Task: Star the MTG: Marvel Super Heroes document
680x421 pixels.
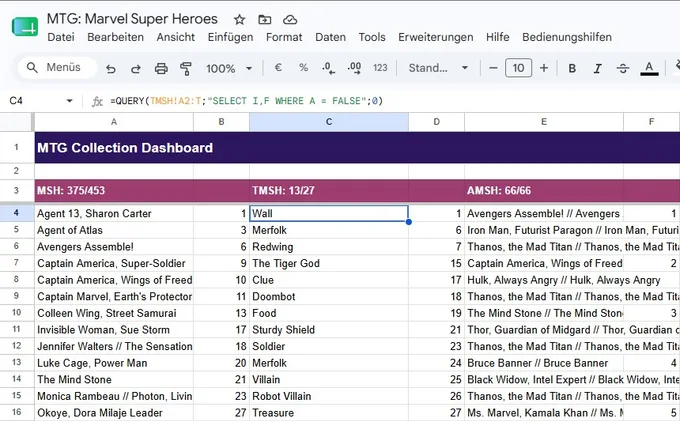Action: 239,20
